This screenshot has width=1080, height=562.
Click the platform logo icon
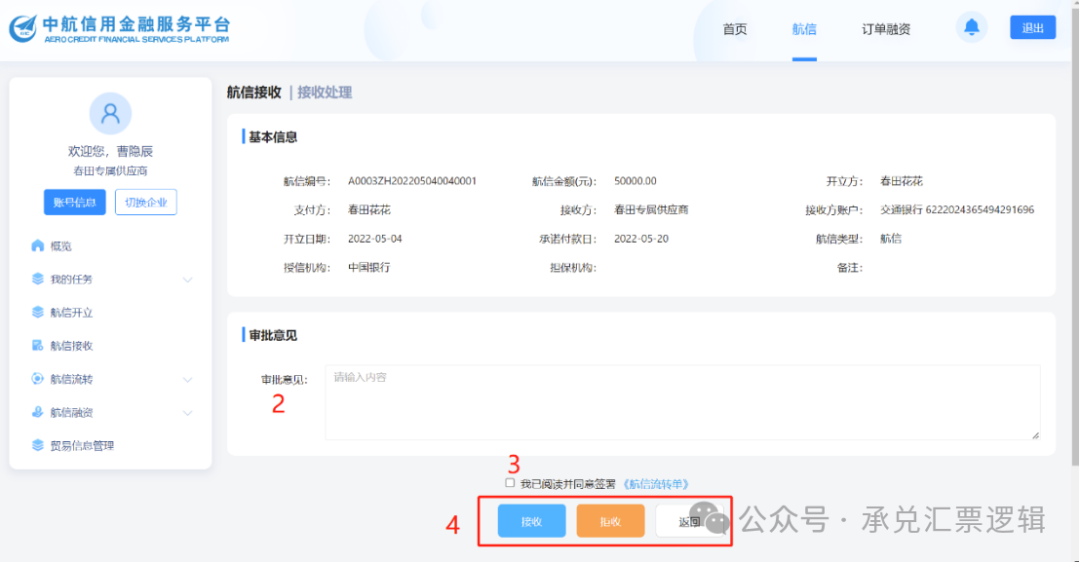[23, 28]
